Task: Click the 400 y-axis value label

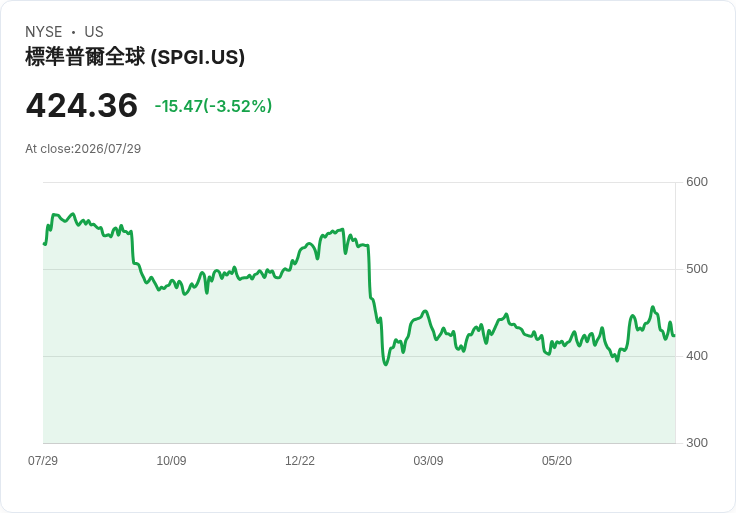Action: pos(697,356)
